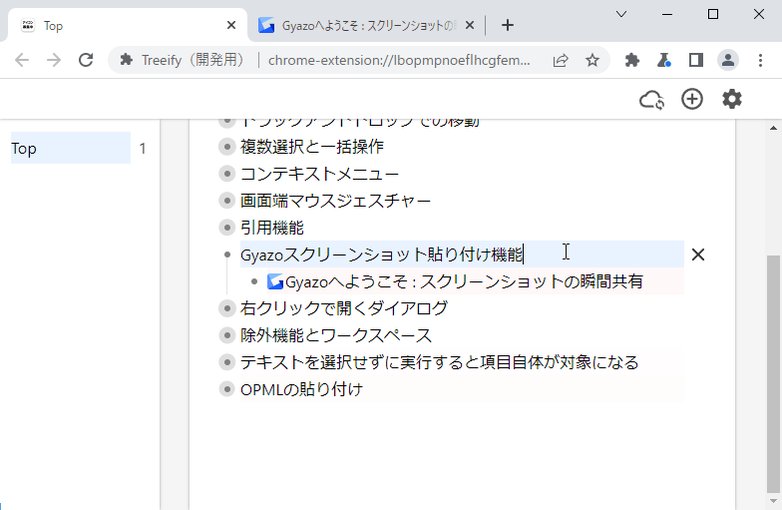782x510 pixels.
Task: Toggle Chrome side panel icon
Action: coord(696,60)
